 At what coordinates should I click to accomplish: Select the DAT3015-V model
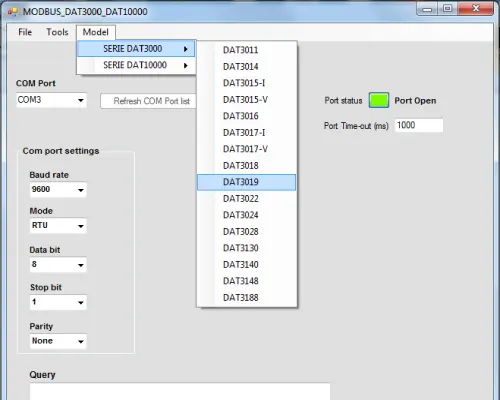pyautogui.click(x=246, y=100)
